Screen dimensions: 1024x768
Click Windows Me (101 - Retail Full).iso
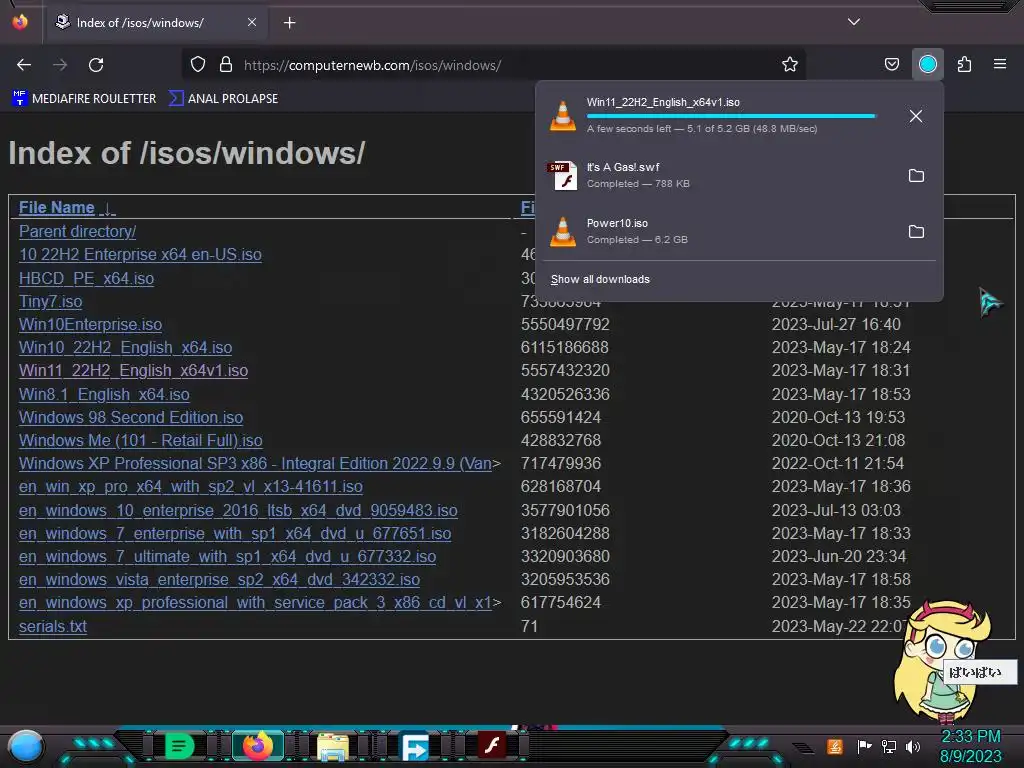pyautogui.click(x=140, y=441)
